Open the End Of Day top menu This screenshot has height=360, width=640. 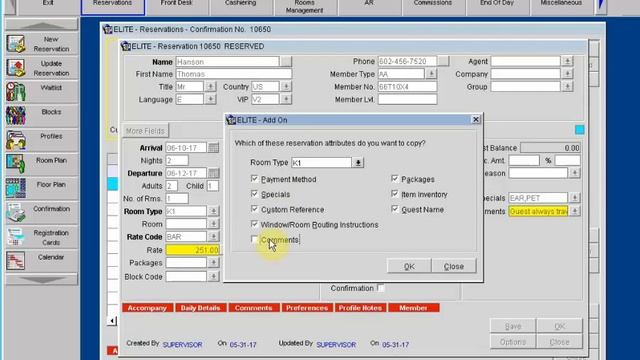point(497,7)
